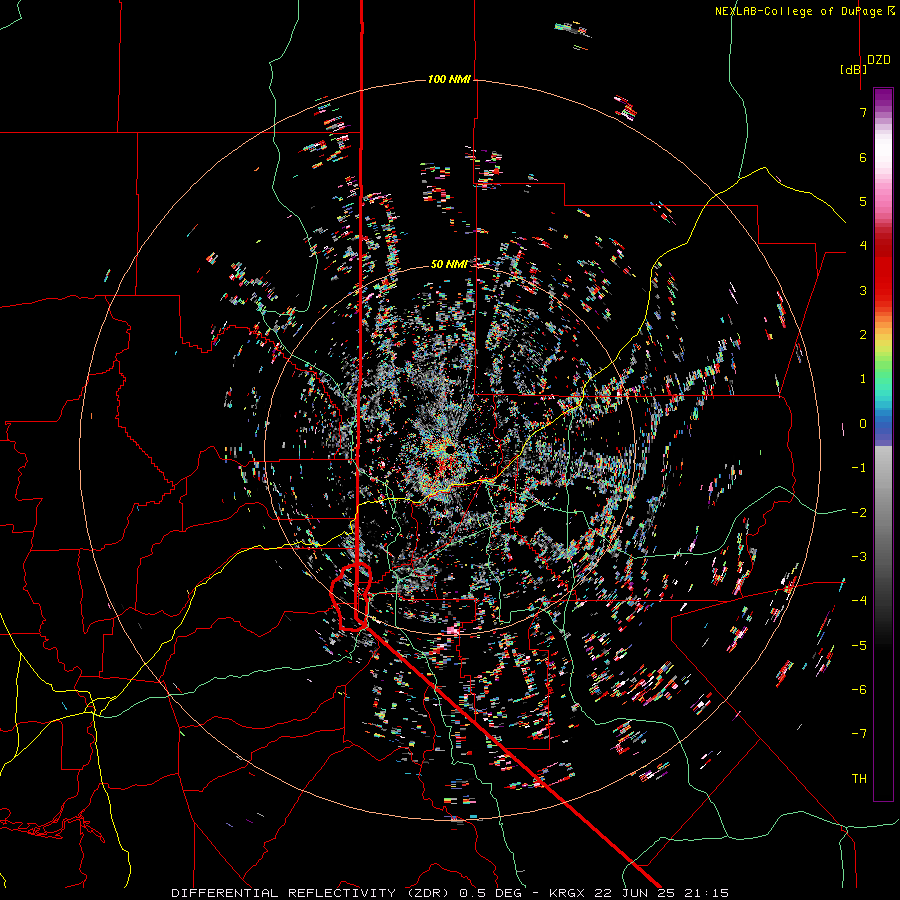The width and height of the screenshot is (900, 900).
Task: Click the 1 value on color scale
Action: tap(863, 379)
